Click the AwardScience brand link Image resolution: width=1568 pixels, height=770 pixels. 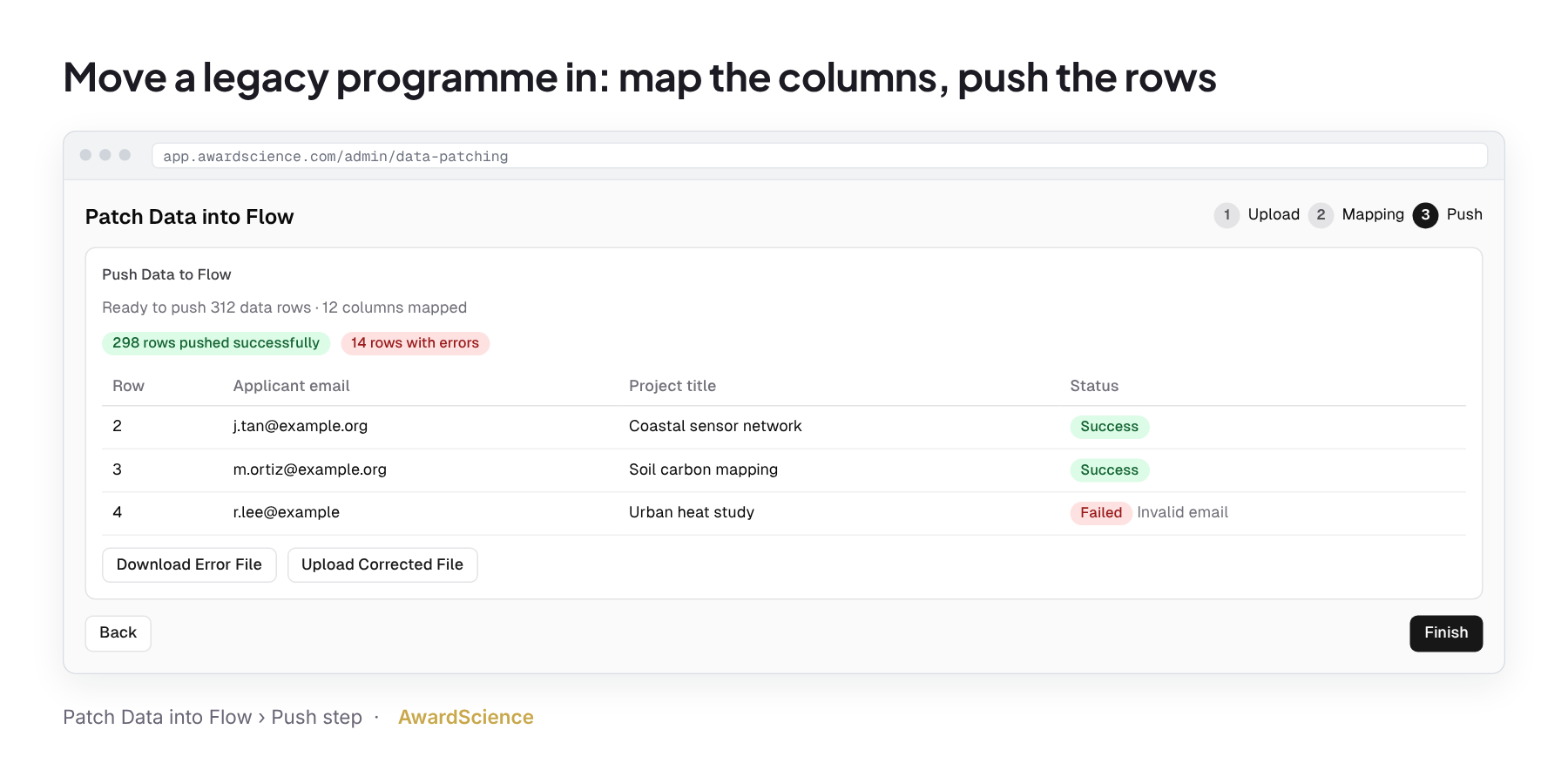tap(466, 717)
